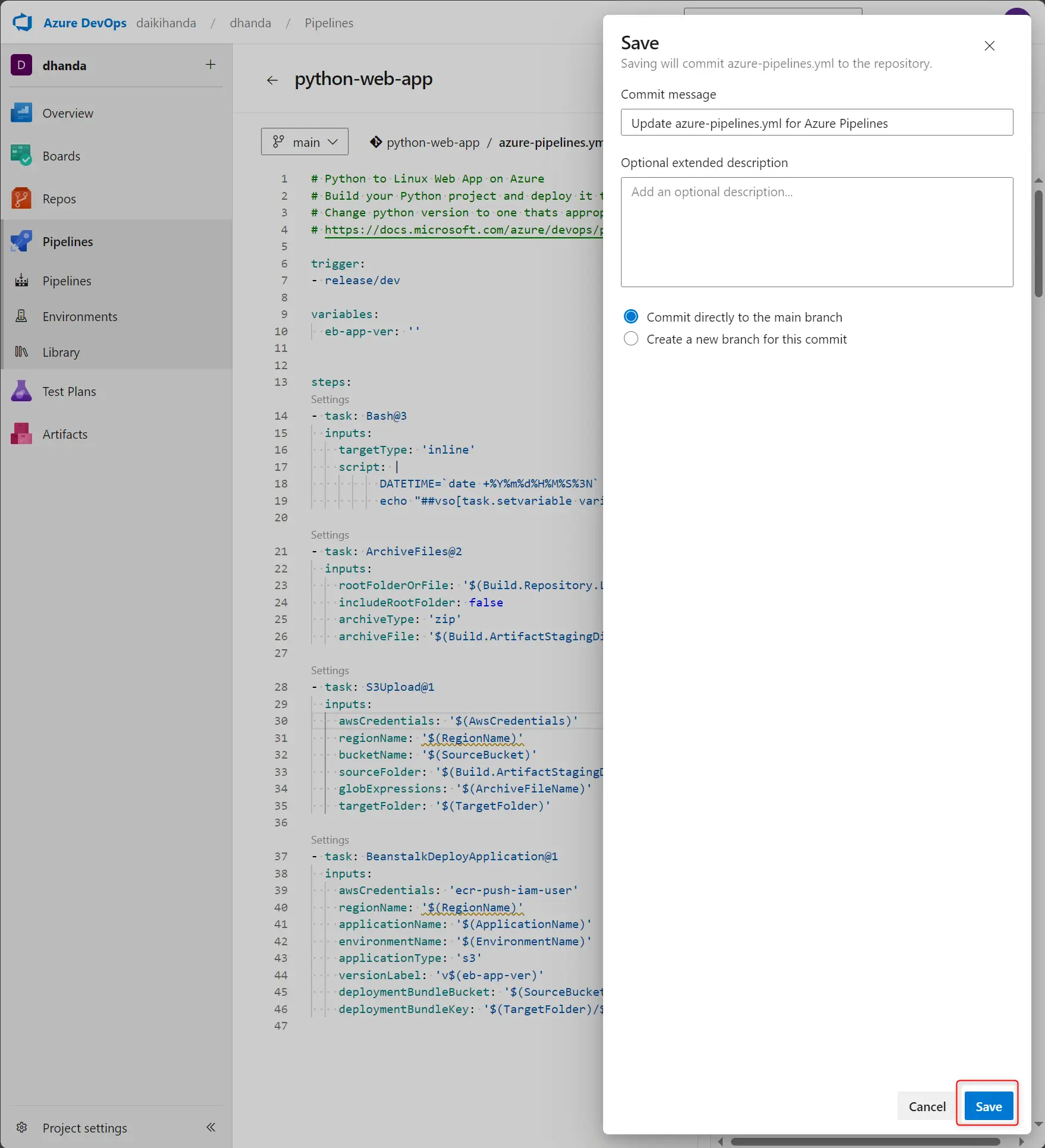Click the 'trigger:' line in editor

click(x=337, y=263)
